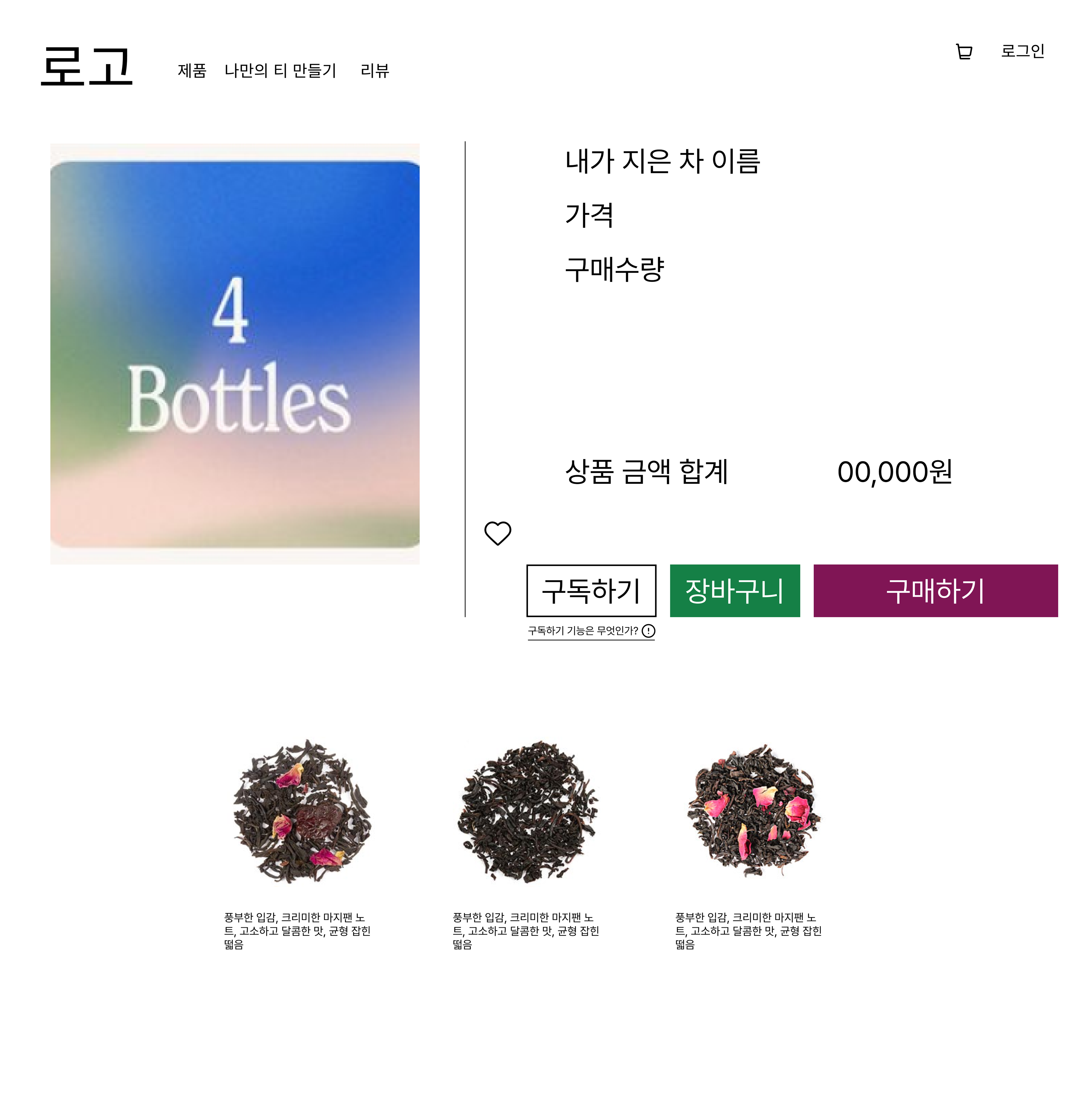Select the middle plain black tea thumbnail
The width and height of the screenshot is (1083, 1120).
(527, 811)
